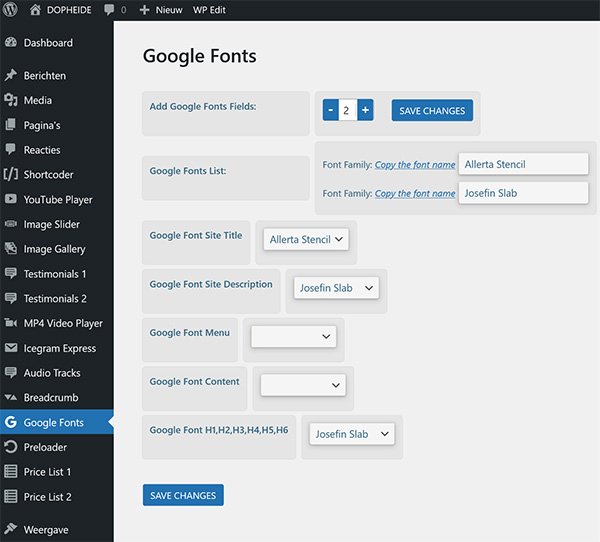Click the Shortcoder bracket icon

[x=11, y=175]
